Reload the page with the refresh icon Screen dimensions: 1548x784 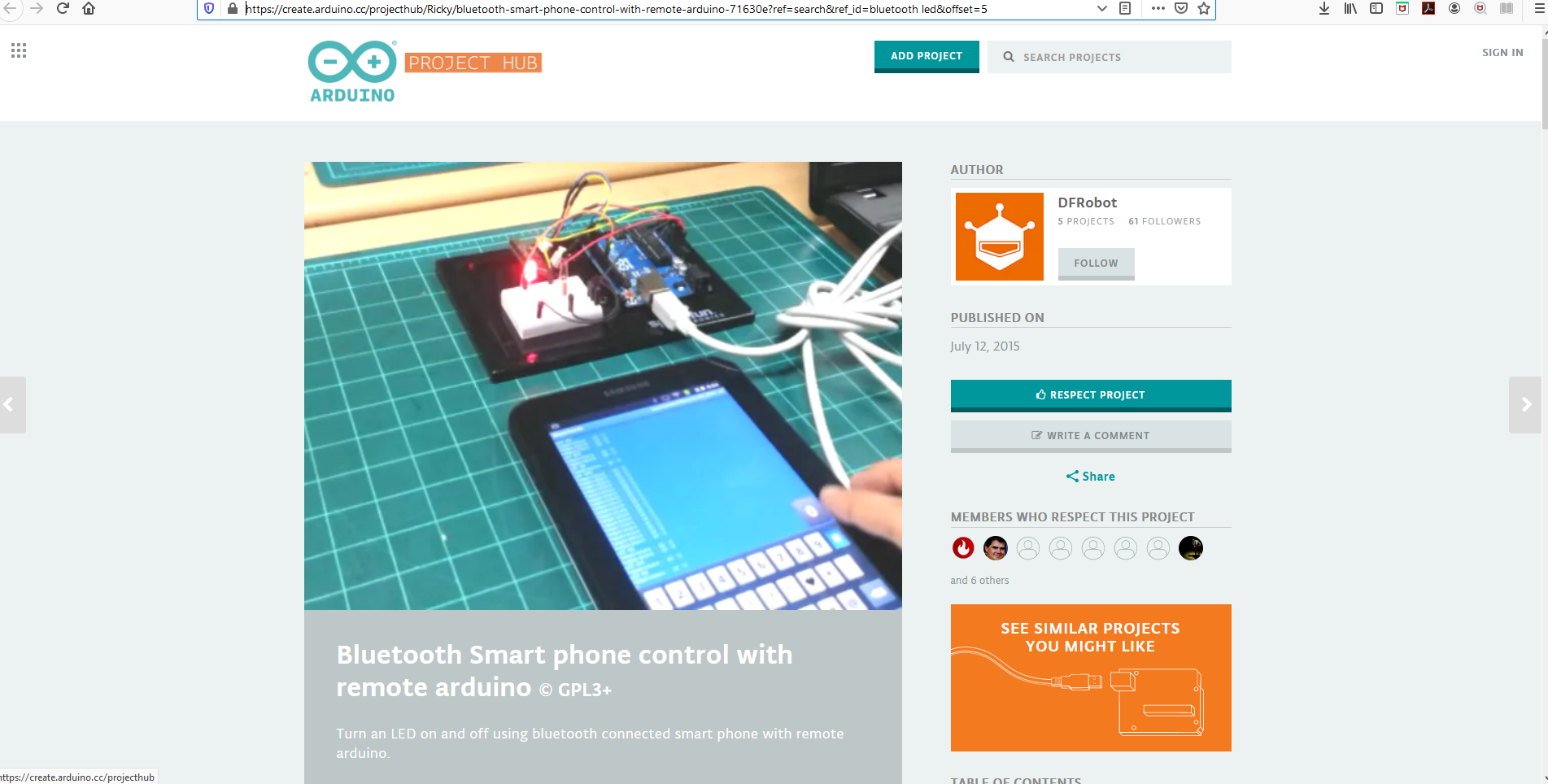coord(63,8)
